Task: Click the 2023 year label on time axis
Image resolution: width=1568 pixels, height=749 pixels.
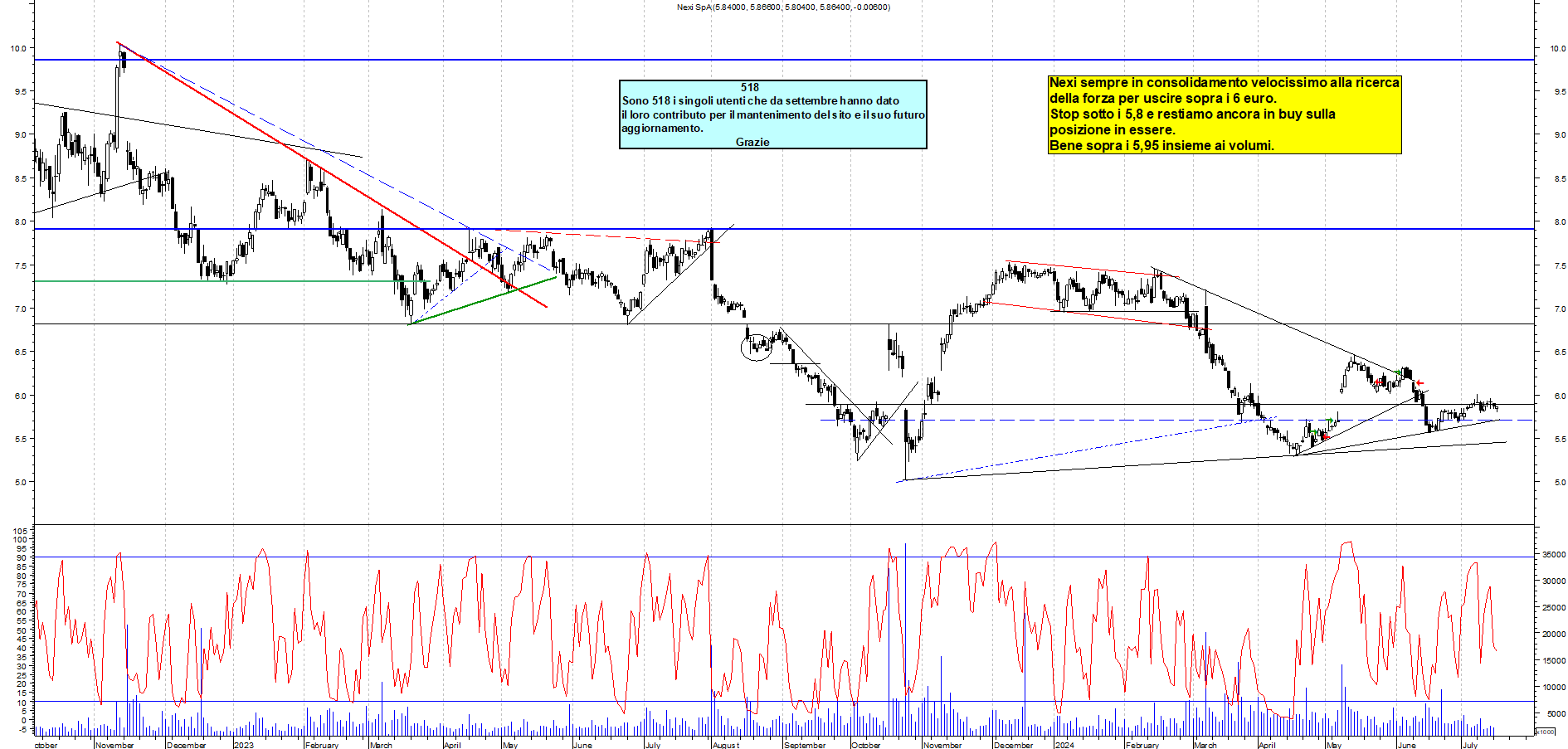Action: coord(244,745)
